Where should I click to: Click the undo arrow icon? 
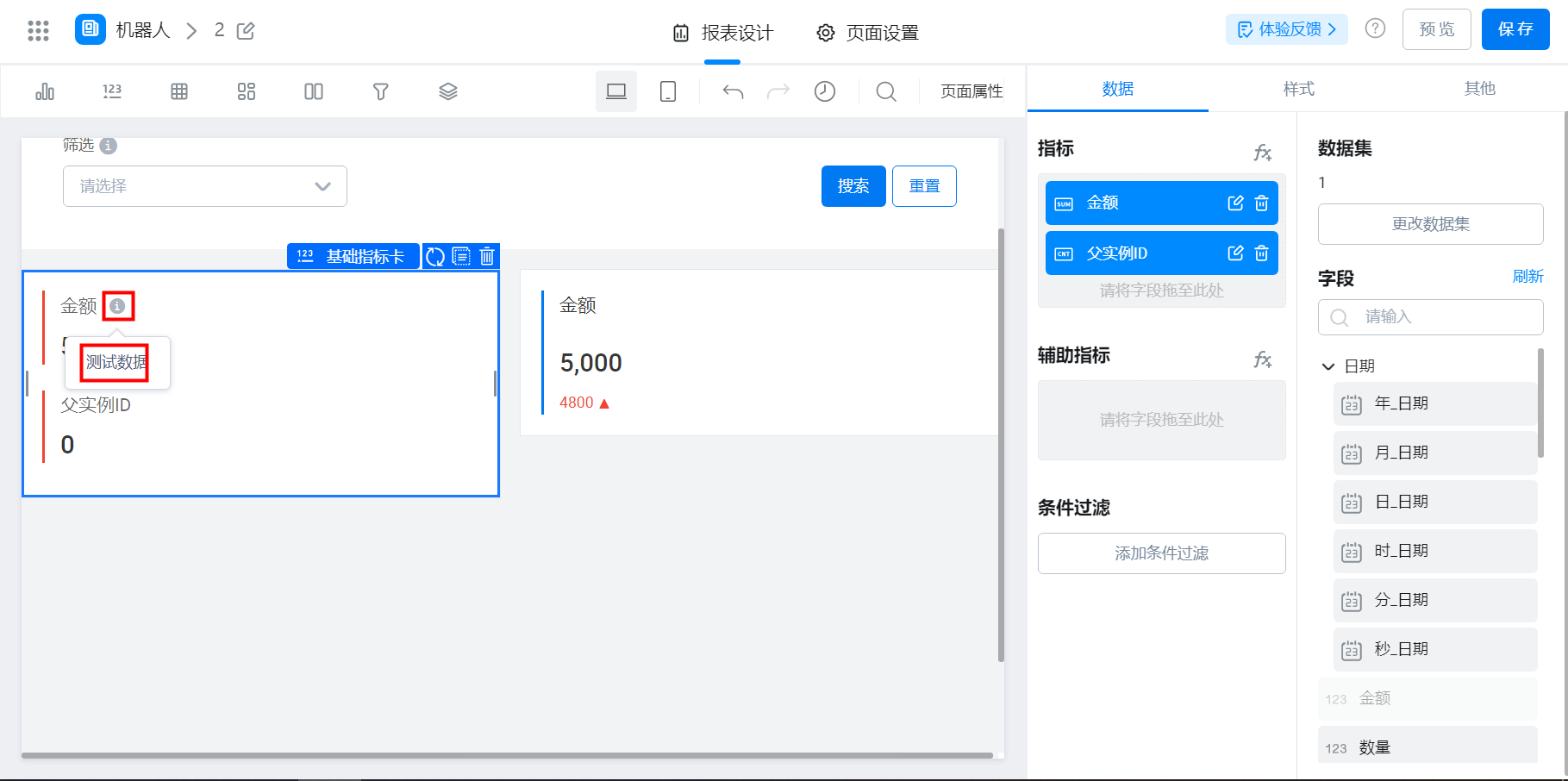733,91
